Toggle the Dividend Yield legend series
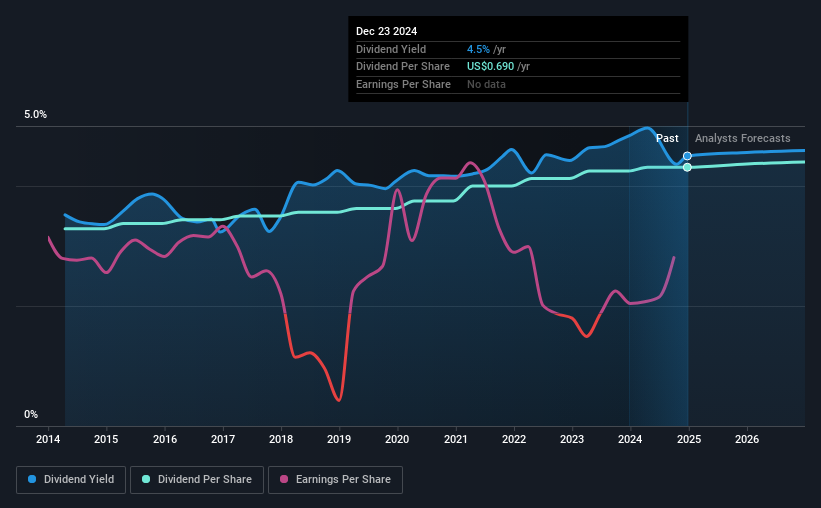 click(71, 480)
